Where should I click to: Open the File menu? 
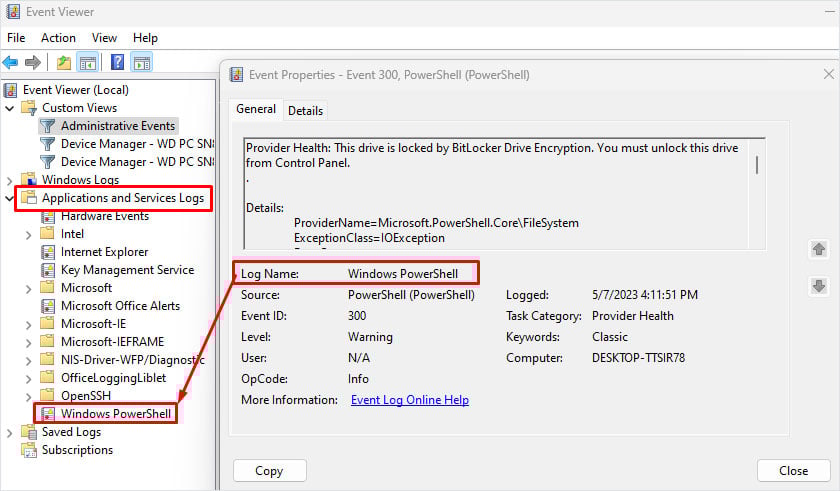pos(16,38)
